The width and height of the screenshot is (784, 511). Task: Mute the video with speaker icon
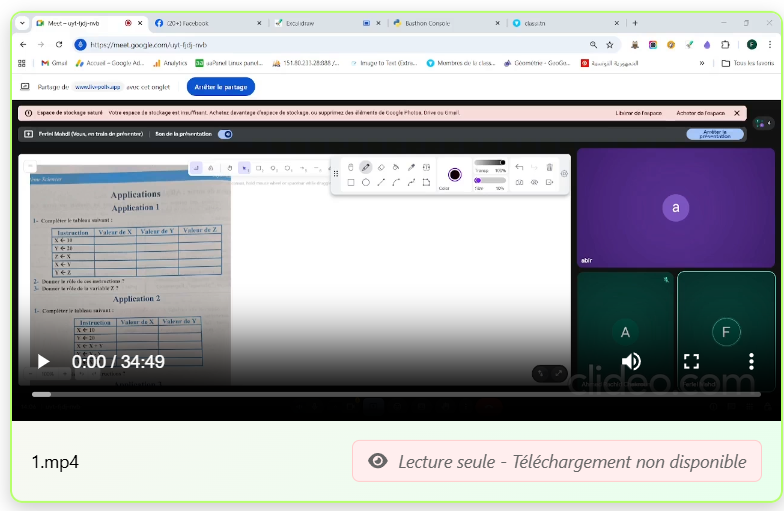pyautogui.click(x=631, y=361)
